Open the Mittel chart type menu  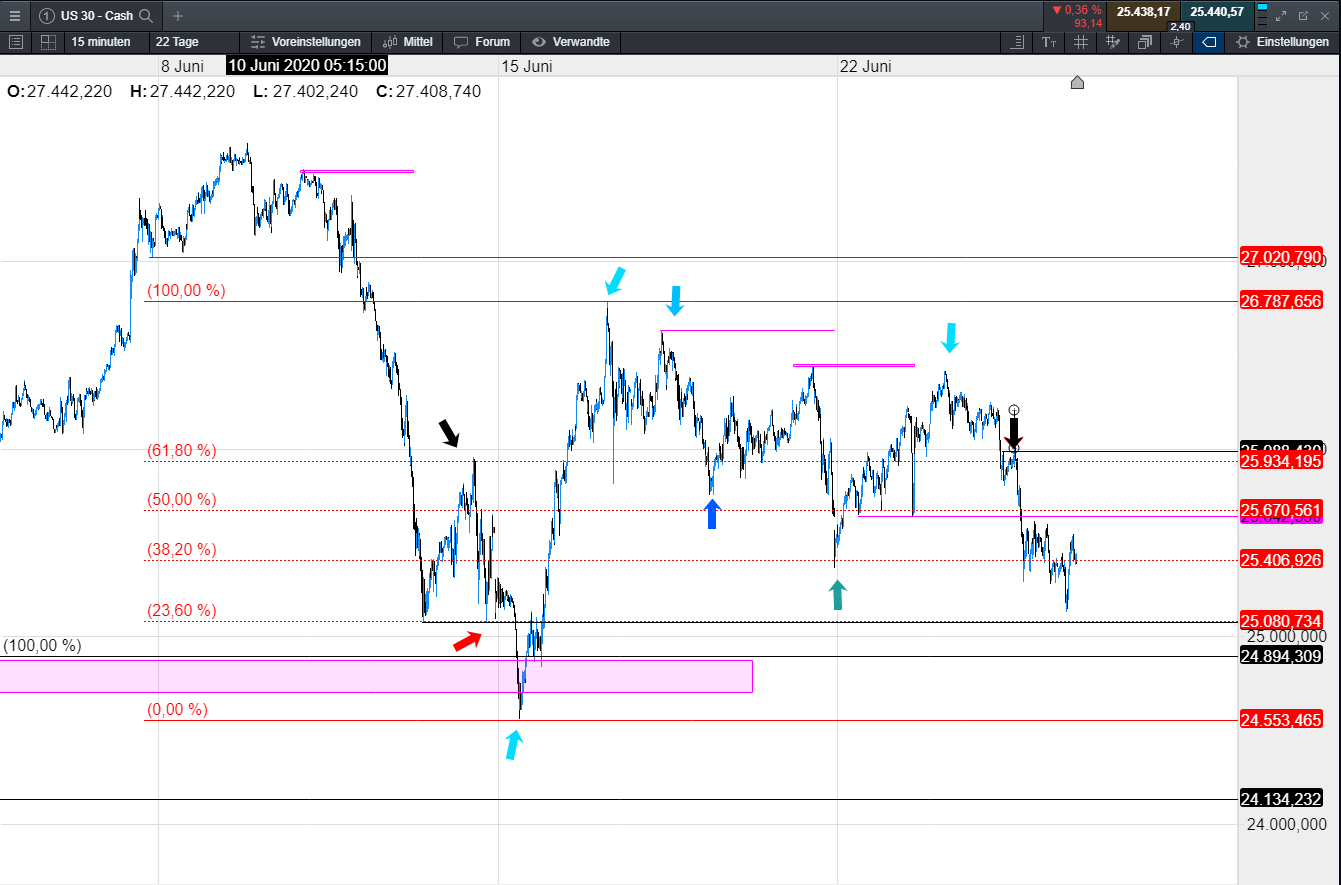[408, 42]
